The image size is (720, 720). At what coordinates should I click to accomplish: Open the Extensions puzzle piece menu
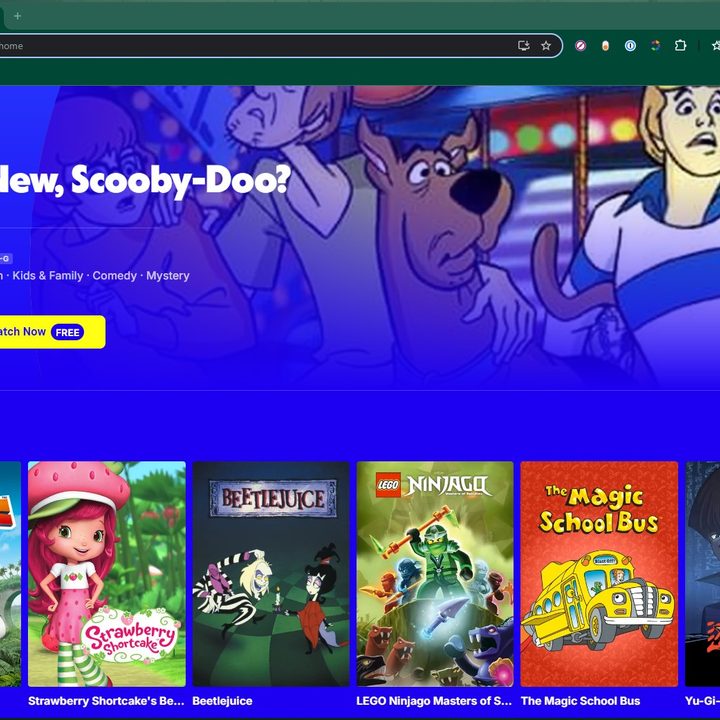click(x=680, y=45)
